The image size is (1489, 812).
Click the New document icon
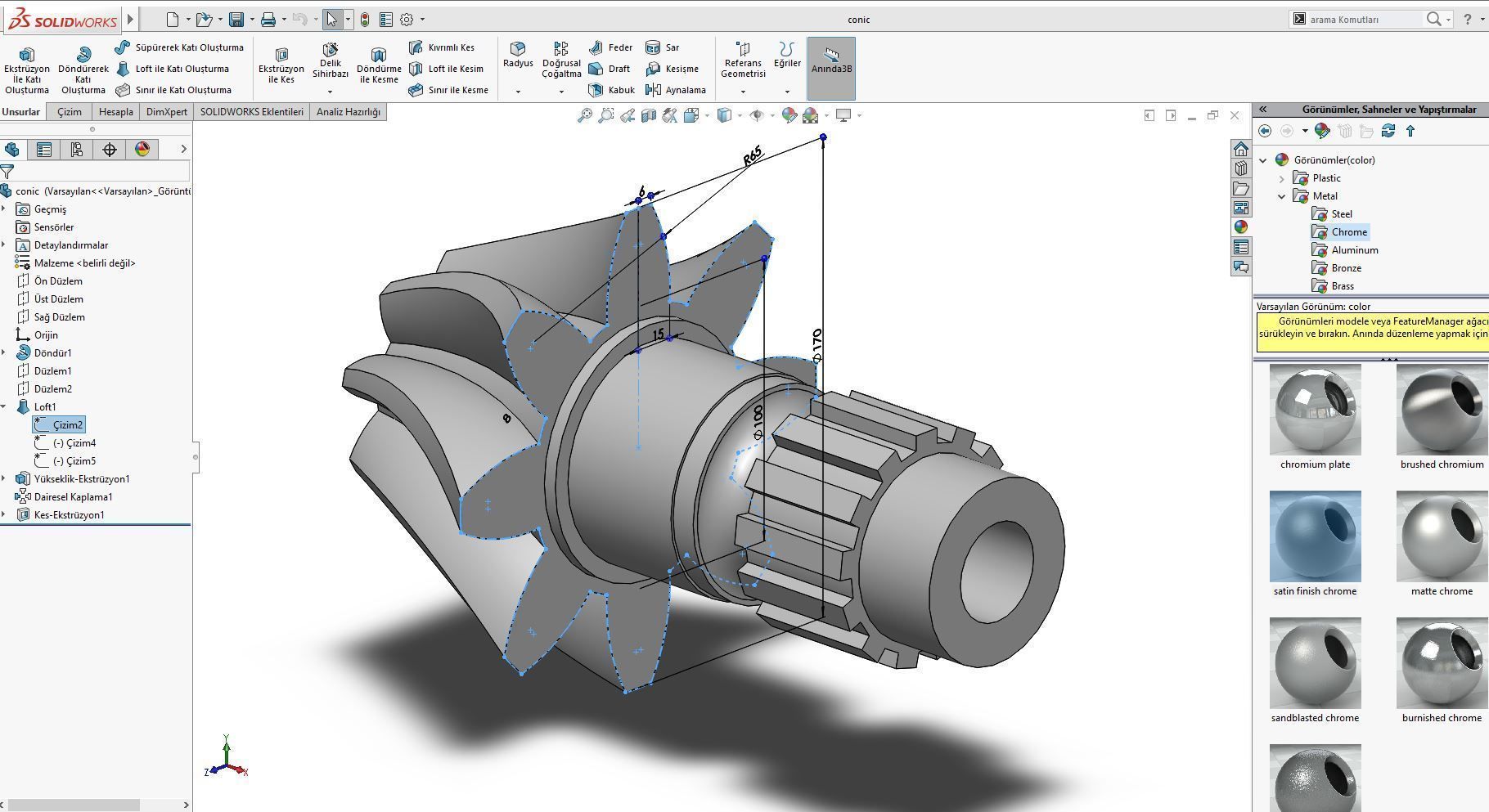172,19
